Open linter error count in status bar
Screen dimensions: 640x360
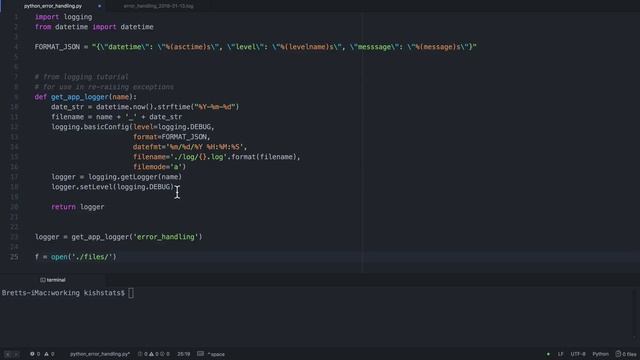pyautogui.click(x=35, y=354)
